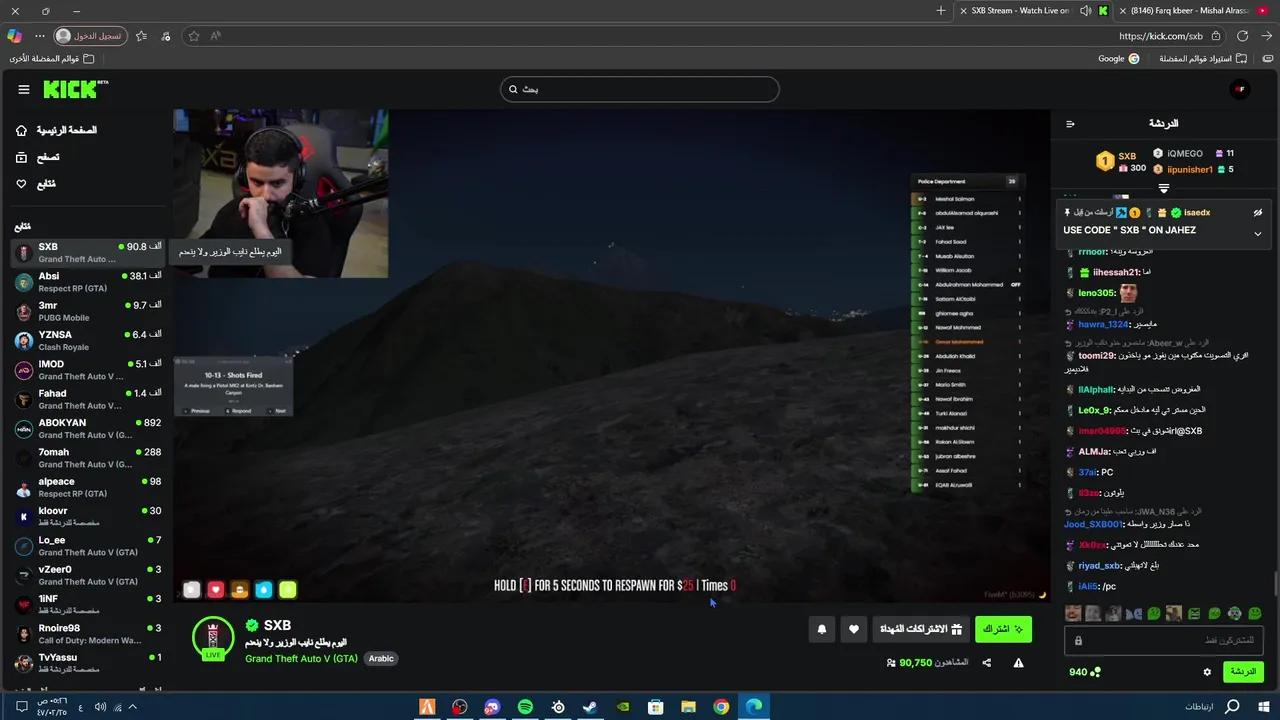The image size is (1280, 720).
Task: Open the home page sidebar item
Action: [57, 130]
